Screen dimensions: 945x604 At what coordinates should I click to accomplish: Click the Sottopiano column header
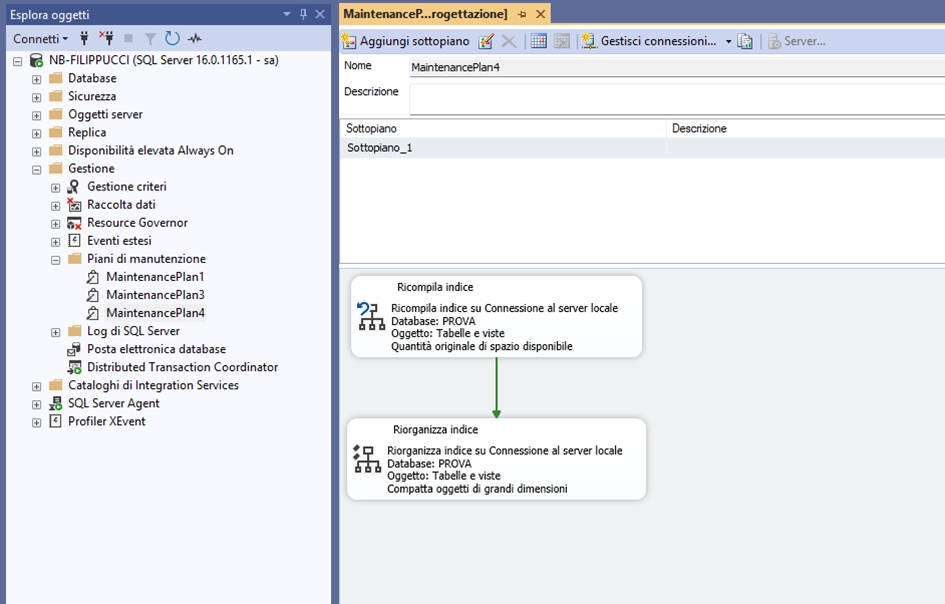503,128
